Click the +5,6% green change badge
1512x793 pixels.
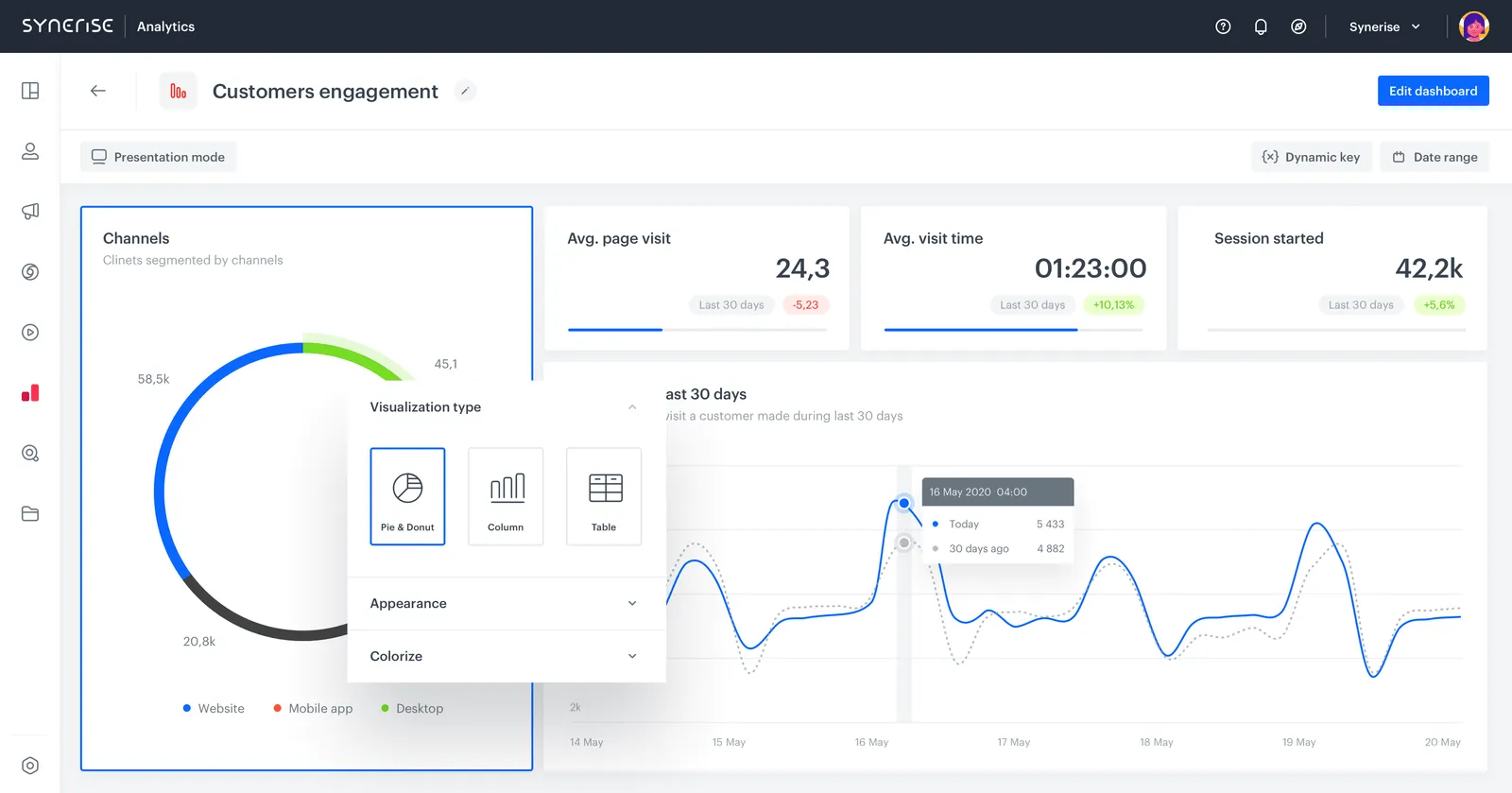coord(1439,305)
